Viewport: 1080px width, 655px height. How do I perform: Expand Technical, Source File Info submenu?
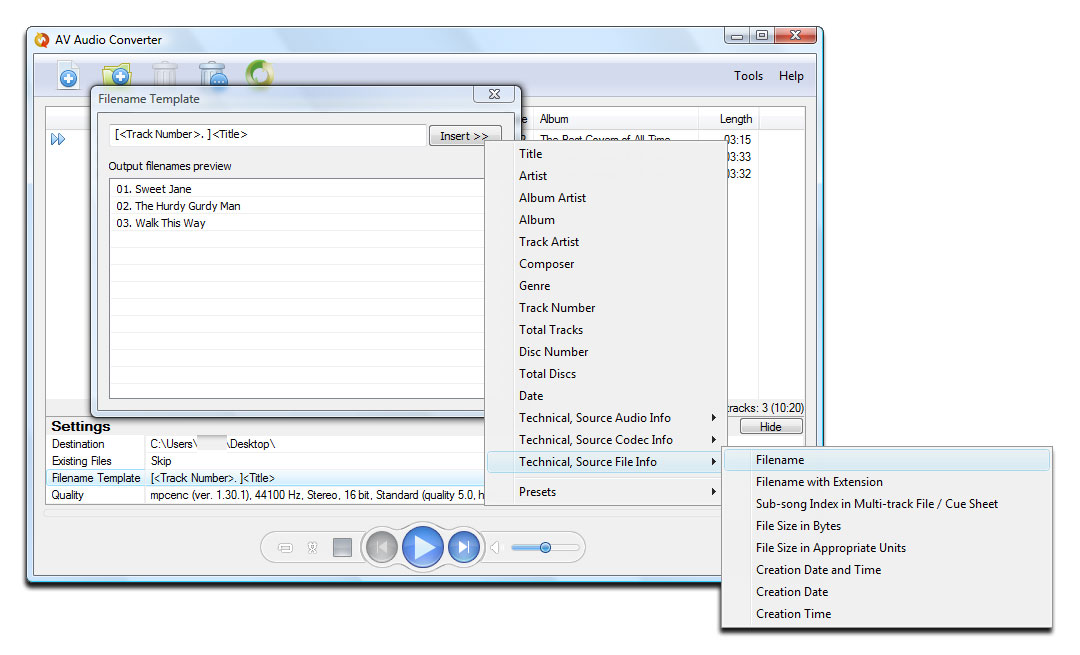point(604,462)
